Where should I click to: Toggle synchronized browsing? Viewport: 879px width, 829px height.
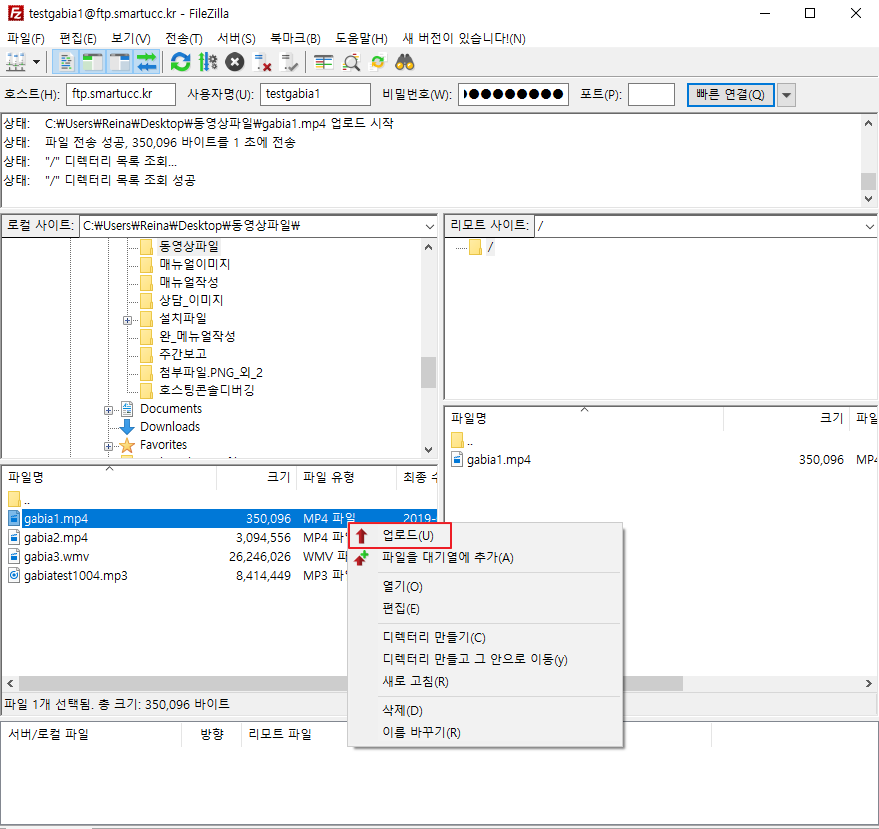378,62
